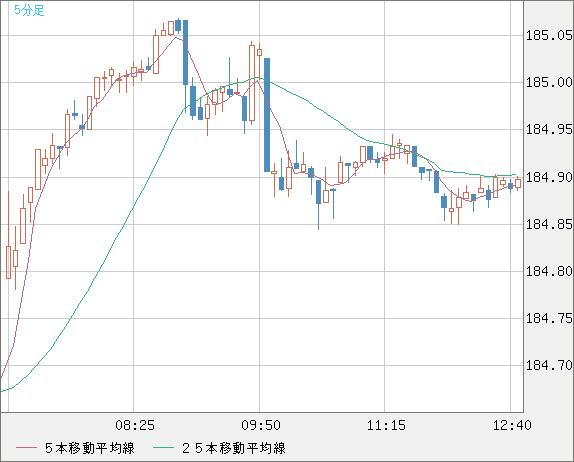The height and width of the screenshot is (462, 574).
Task: Click the 11:15 time axis label
Action: point(386,425)
